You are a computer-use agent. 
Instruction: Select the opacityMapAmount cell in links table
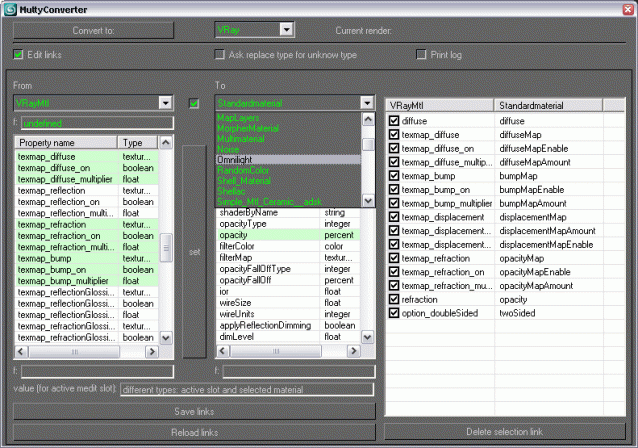click(549, 286)
